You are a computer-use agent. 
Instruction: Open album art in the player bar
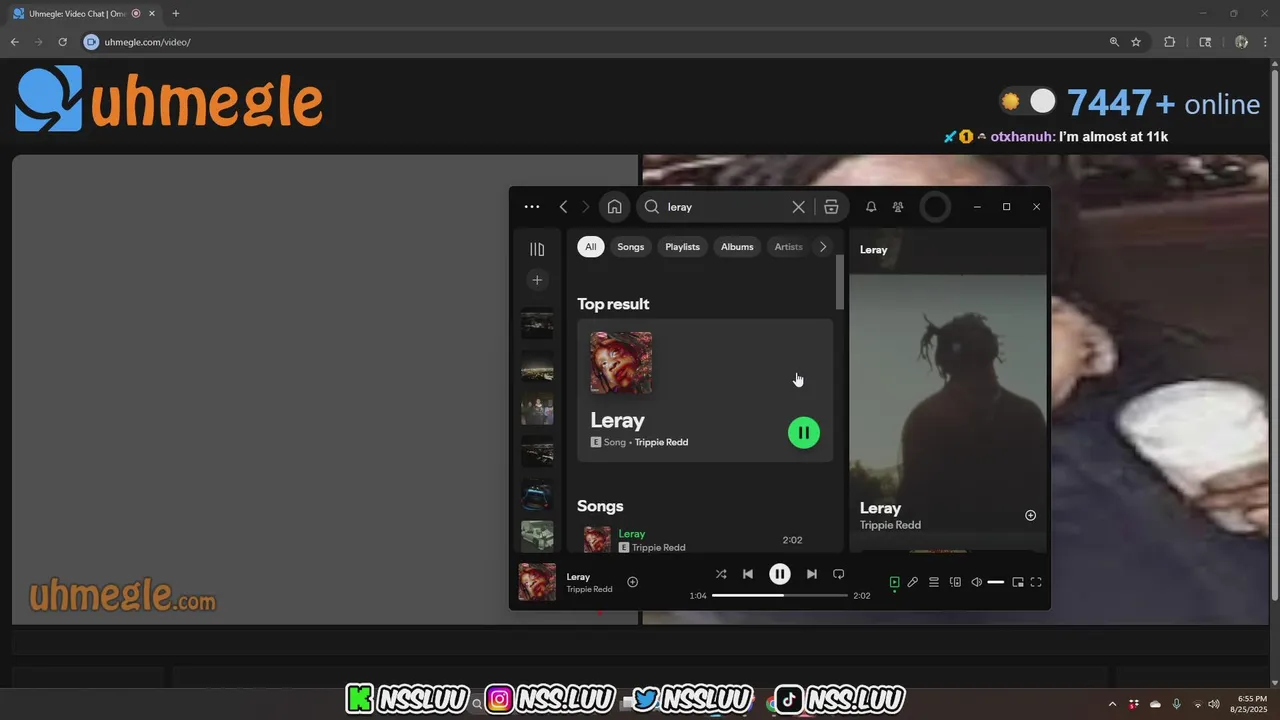537,582
